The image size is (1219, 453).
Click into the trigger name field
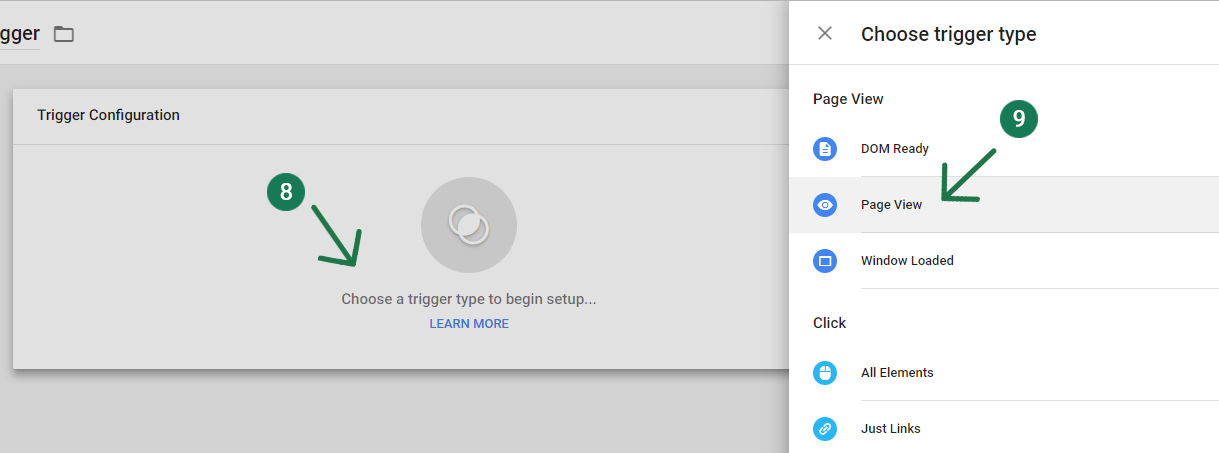point(19,35)
